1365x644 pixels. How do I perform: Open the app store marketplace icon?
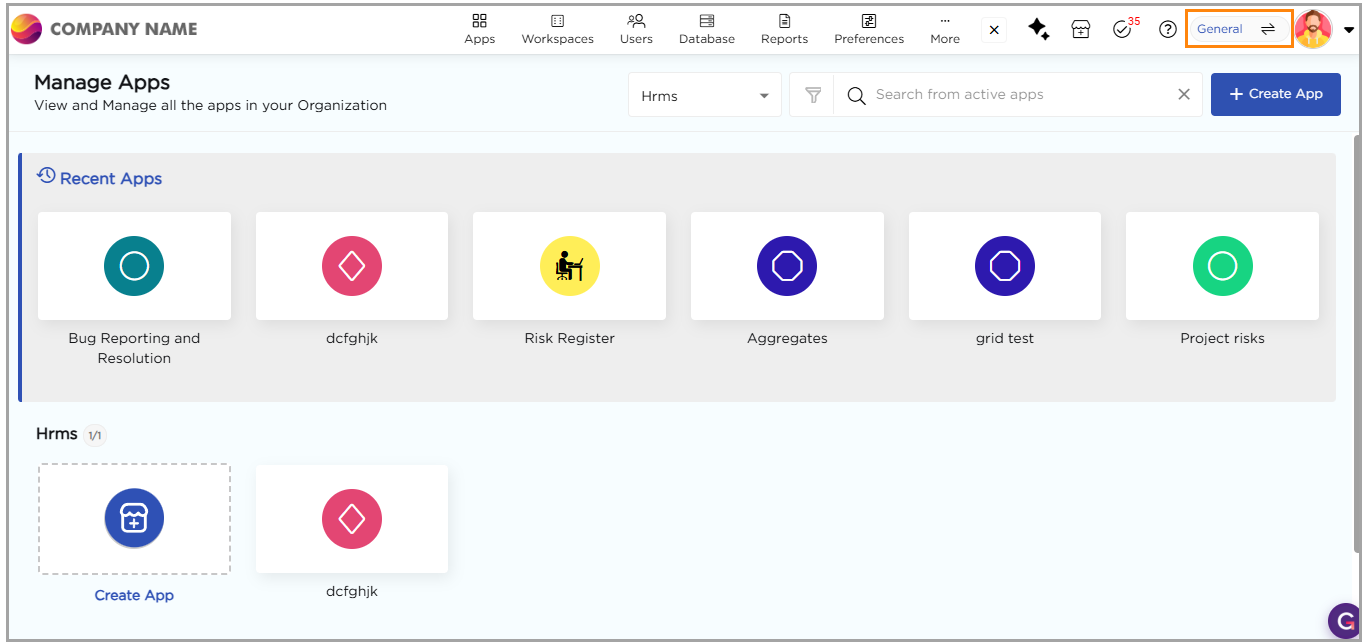click(x=1080, y=29)
